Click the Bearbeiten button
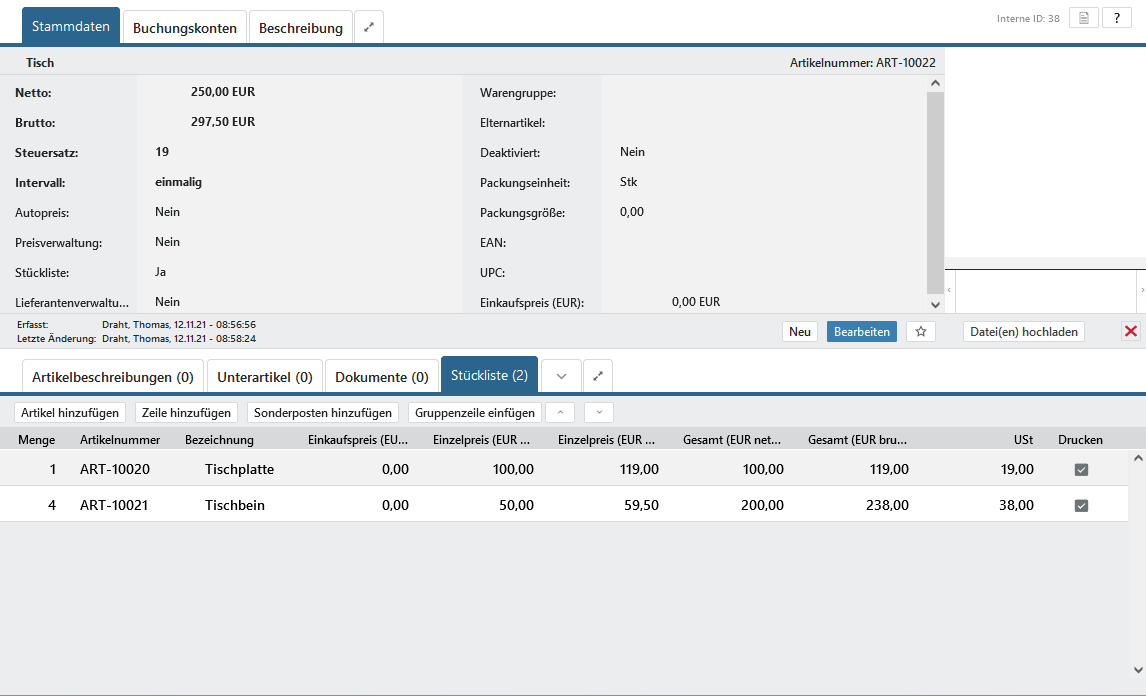Viewport: 1146px width, 696px height. coord(862,332)
